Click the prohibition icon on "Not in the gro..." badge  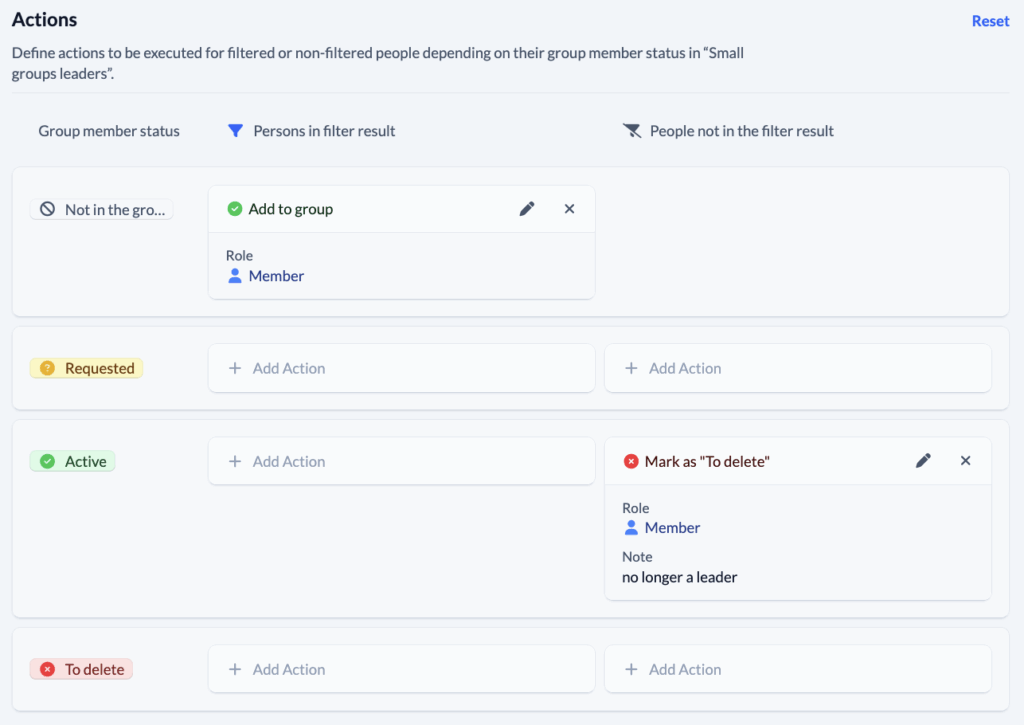[49, 209]
